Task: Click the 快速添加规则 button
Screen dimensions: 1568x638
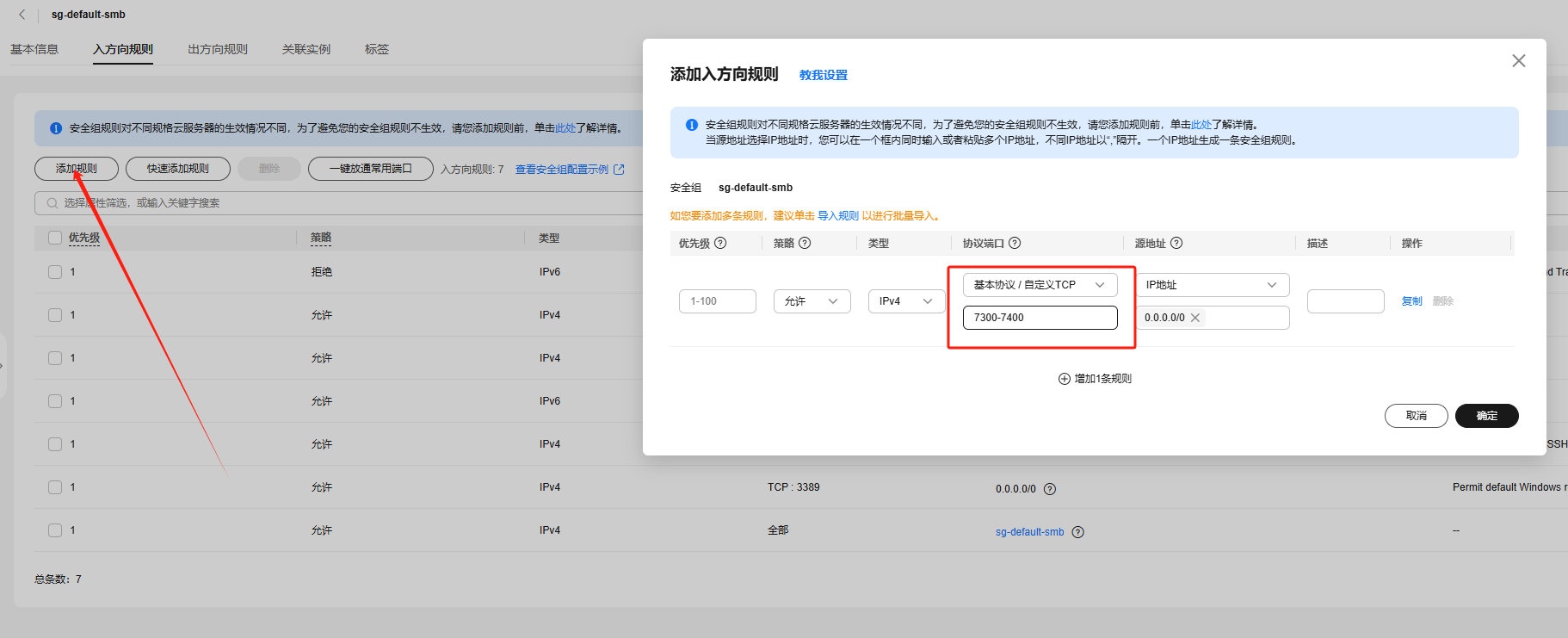Action: pos(178,169)
